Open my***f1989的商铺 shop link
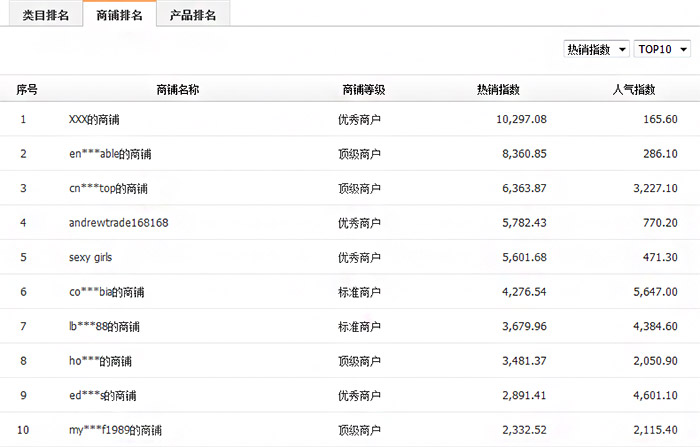Screen dimensions: 700x447 point(115,430)
